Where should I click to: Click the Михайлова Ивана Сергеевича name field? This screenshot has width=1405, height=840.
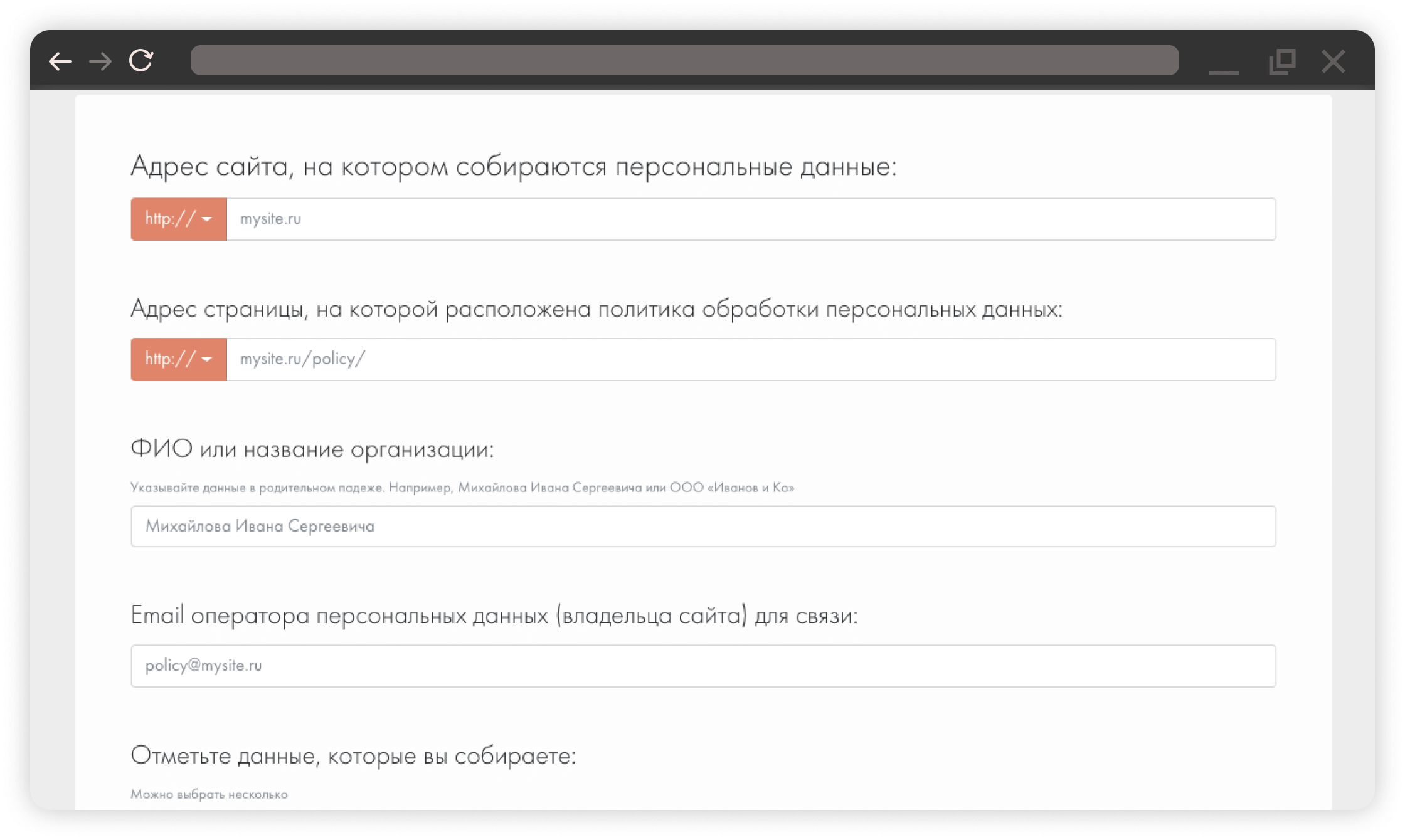click(x=702, y=527)
